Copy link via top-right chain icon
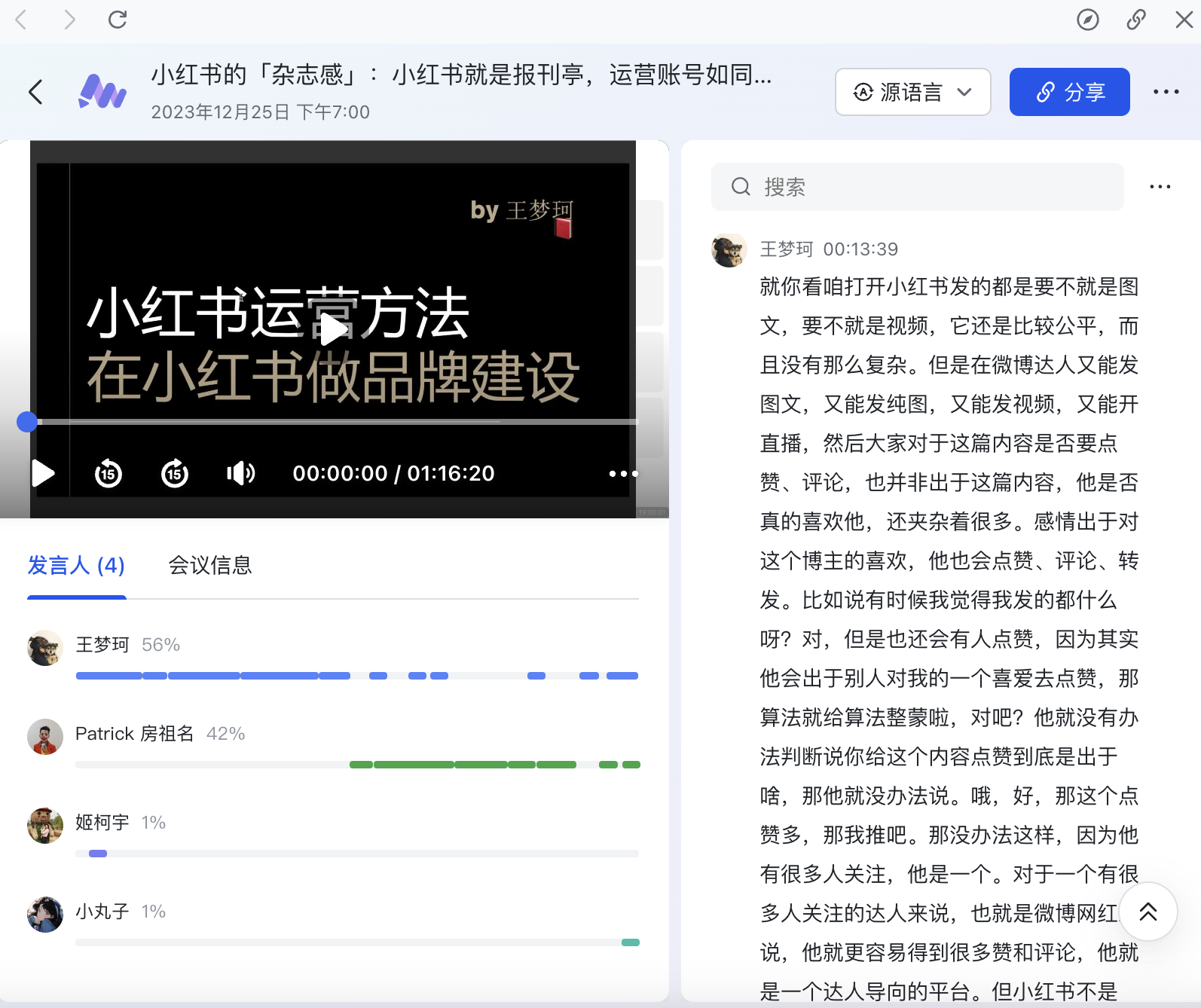Screen dimensions: 1201x1008 (x=1136, y=20)
